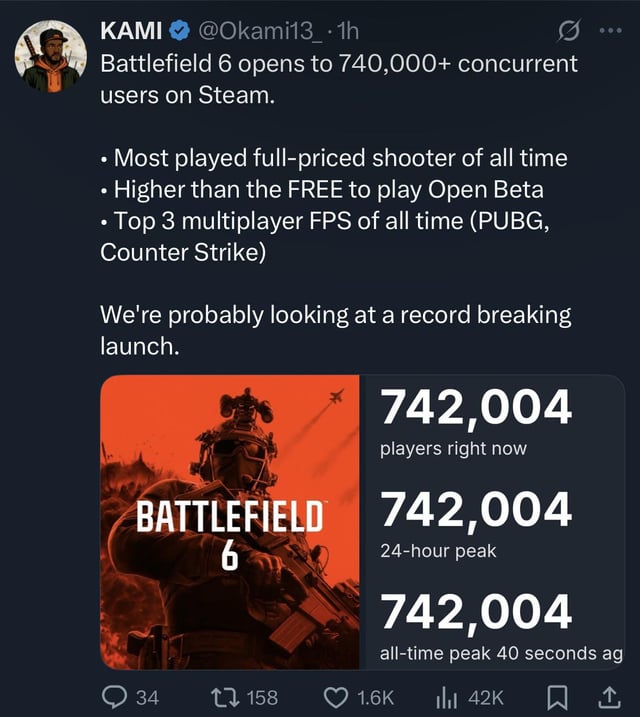Open the reply comment icon
Image resolution: width=640 pixels, height=717 pixels.
[114, 697]
